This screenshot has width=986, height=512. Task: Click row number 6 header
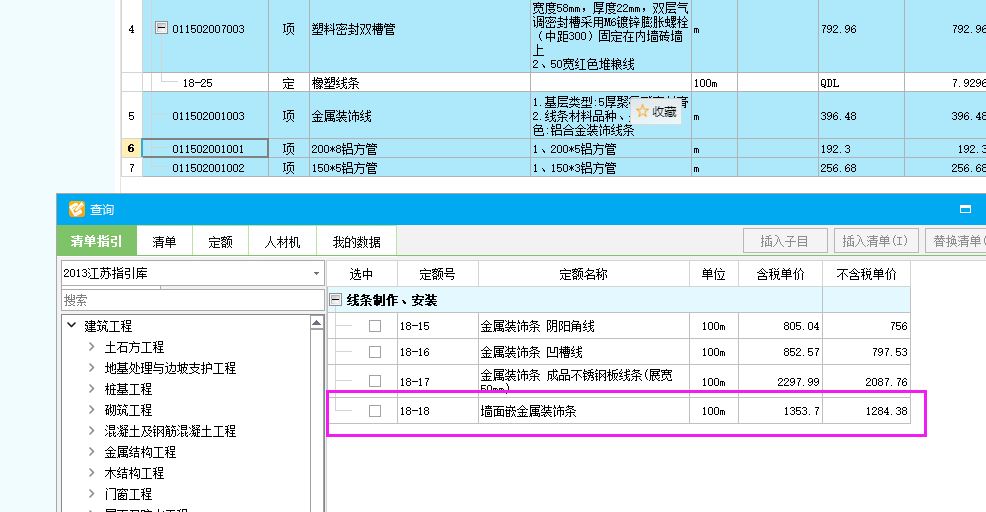click(x=131, y=148)
